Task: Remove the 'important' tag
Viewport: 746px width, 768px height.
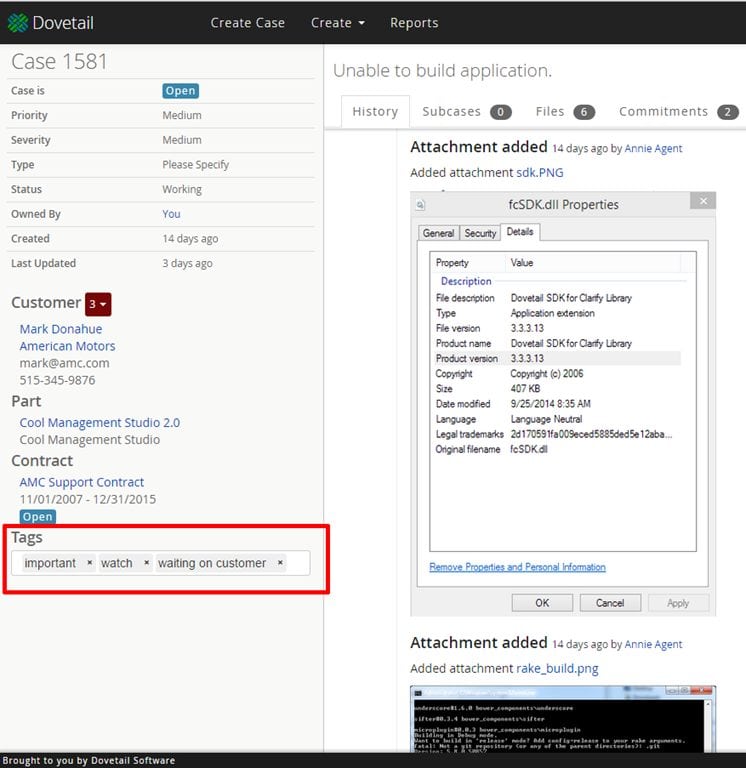Action: tap(90, 563)
